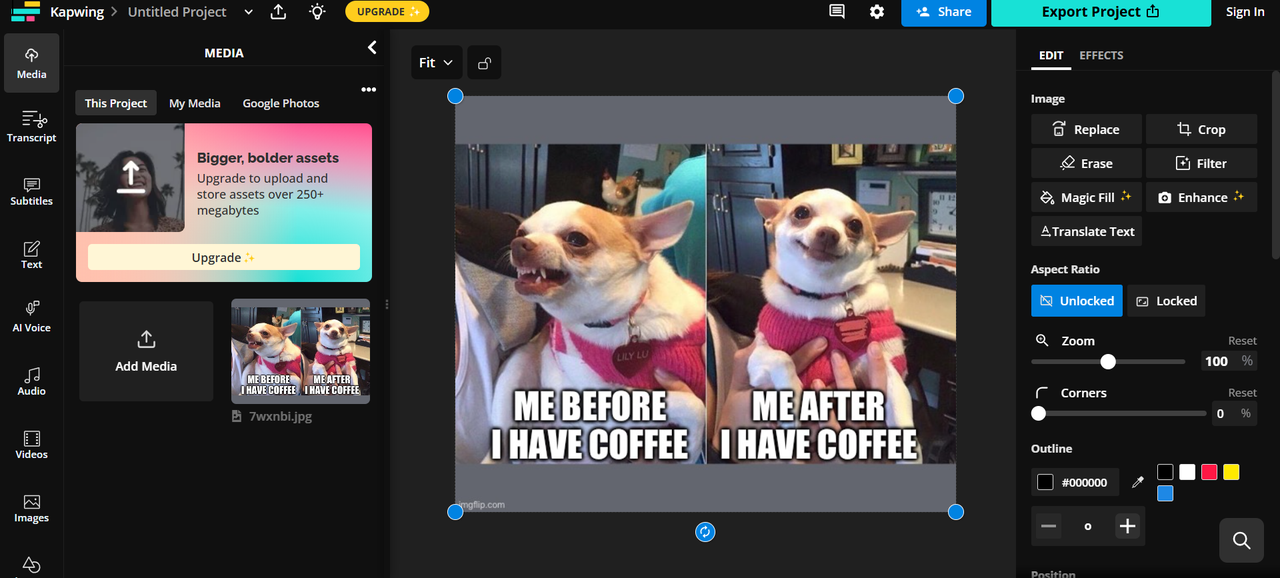Select the Unlocked aspect ratio option

pos(1077,301)
